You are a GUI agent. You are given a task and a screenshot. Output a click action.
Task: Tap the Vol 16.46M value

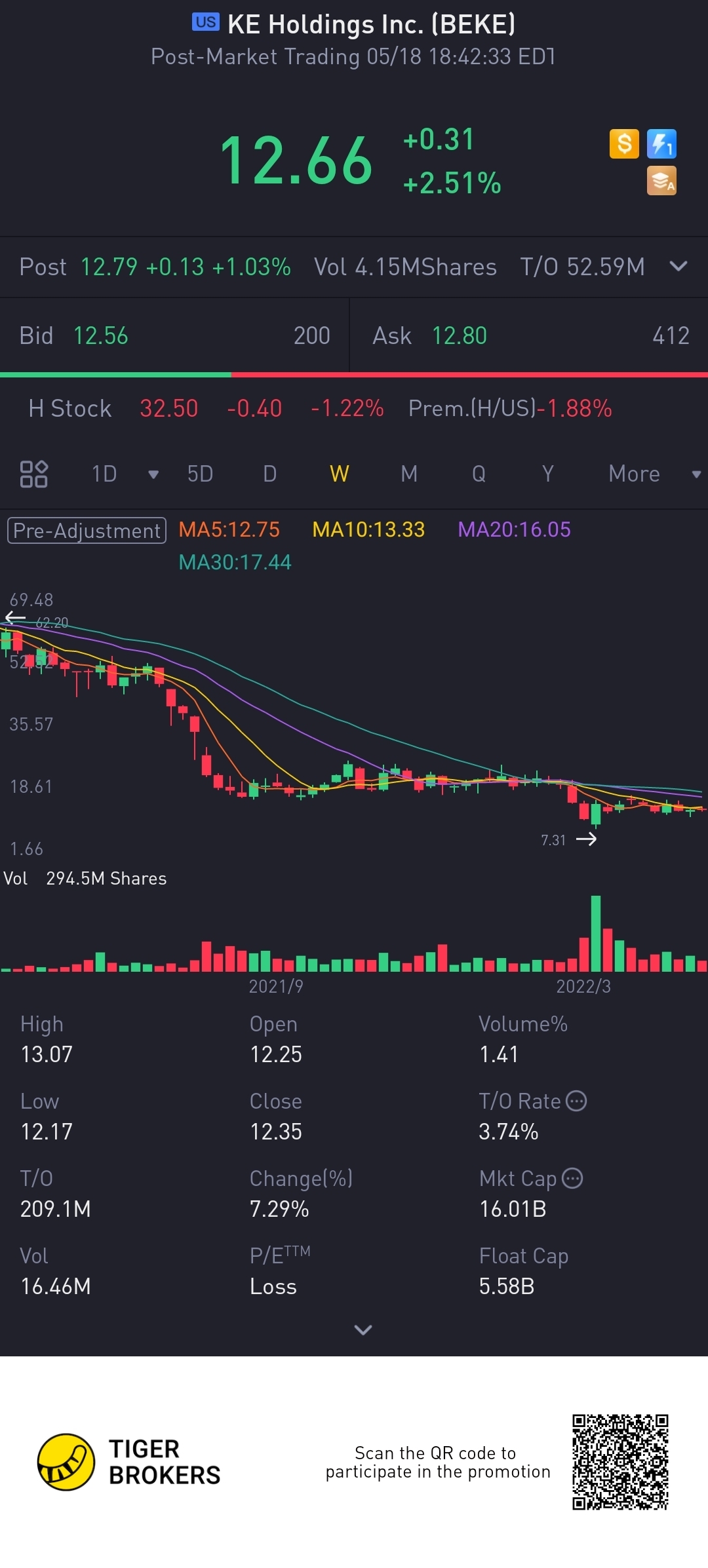point(56,1286)
